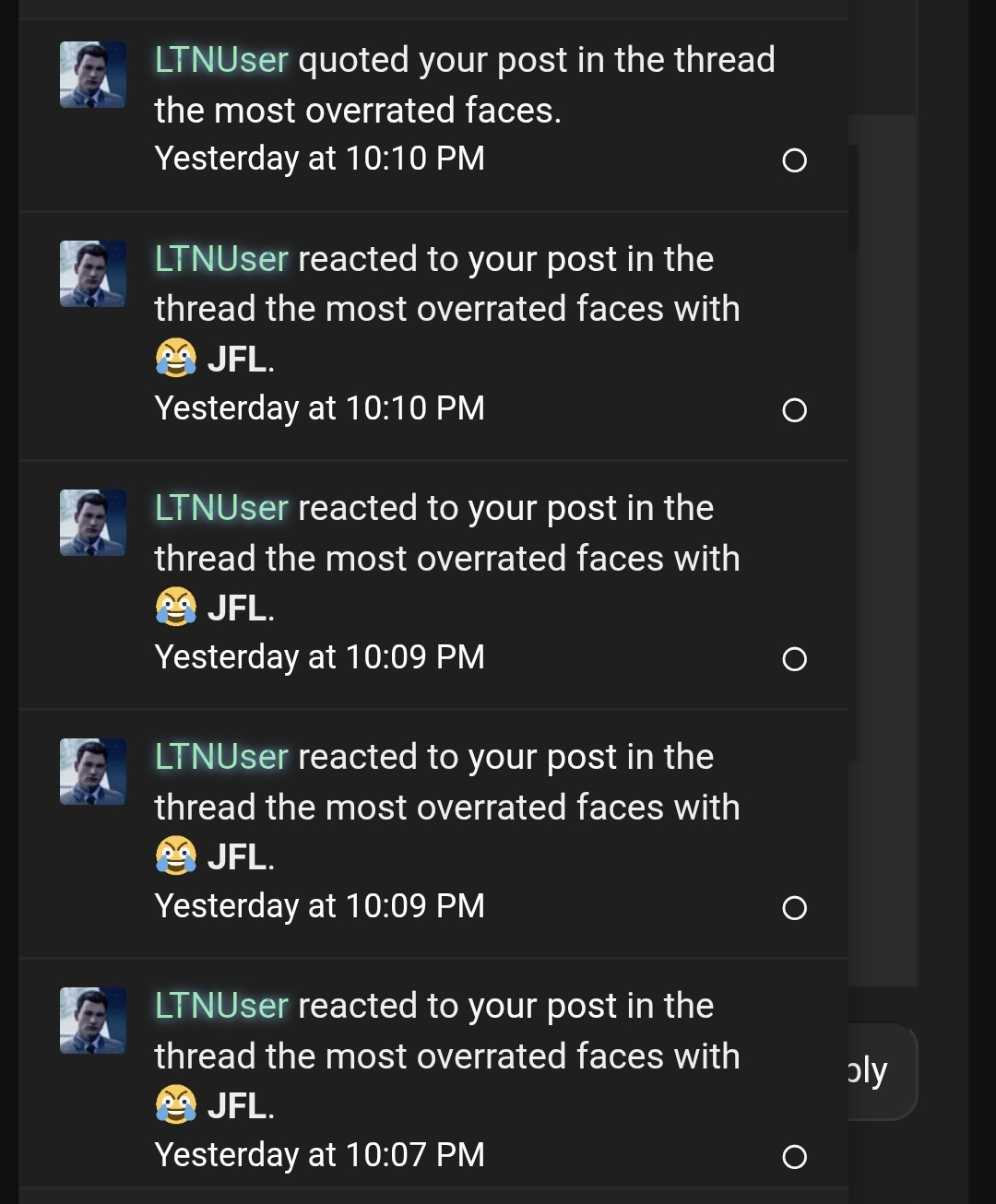The width and height of the screenshot is (996, 1204).
Task: Toggle the unread circle on the quoted post notification
Action: click(x=794, y=160)
